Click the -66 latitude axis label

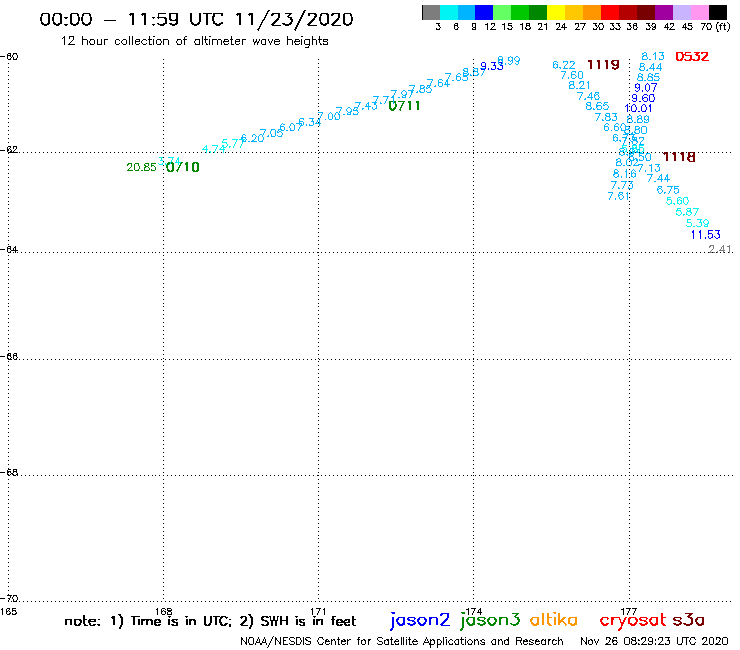click(x=9, y=356)
